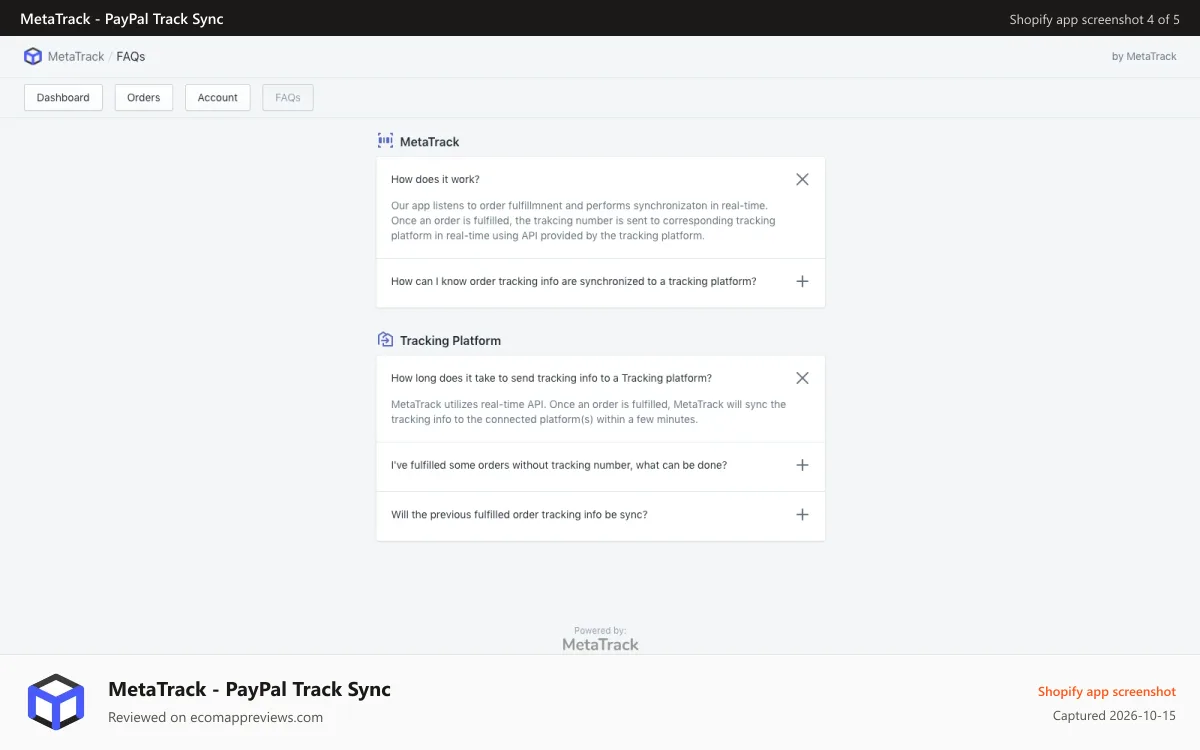Click the orange 'Shopify app screenshot' label

(1107, 692)
